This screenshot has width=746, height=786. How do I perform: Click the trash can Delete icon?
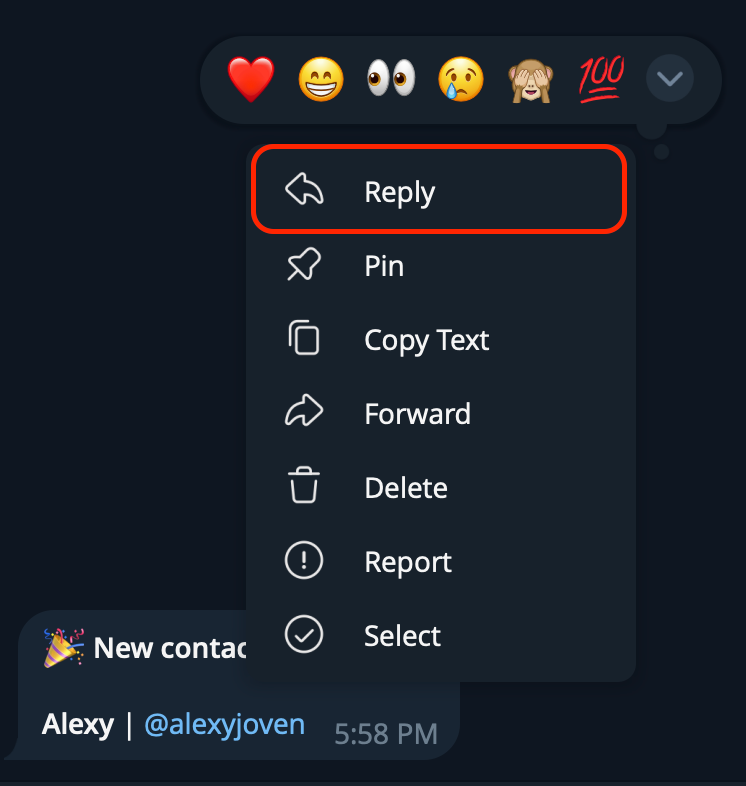(x=304, y=488)
